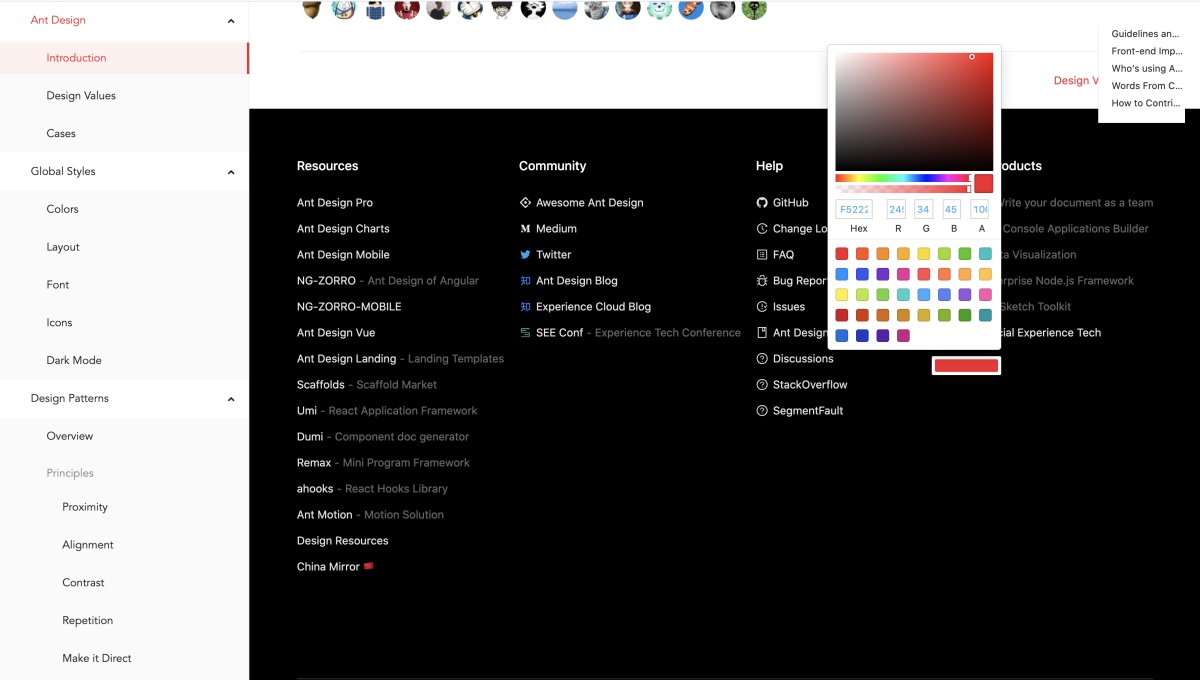Image resolution: width=1200 pixels, height=680 pixels.
Task: Open the Remax link
Action: 314,463
